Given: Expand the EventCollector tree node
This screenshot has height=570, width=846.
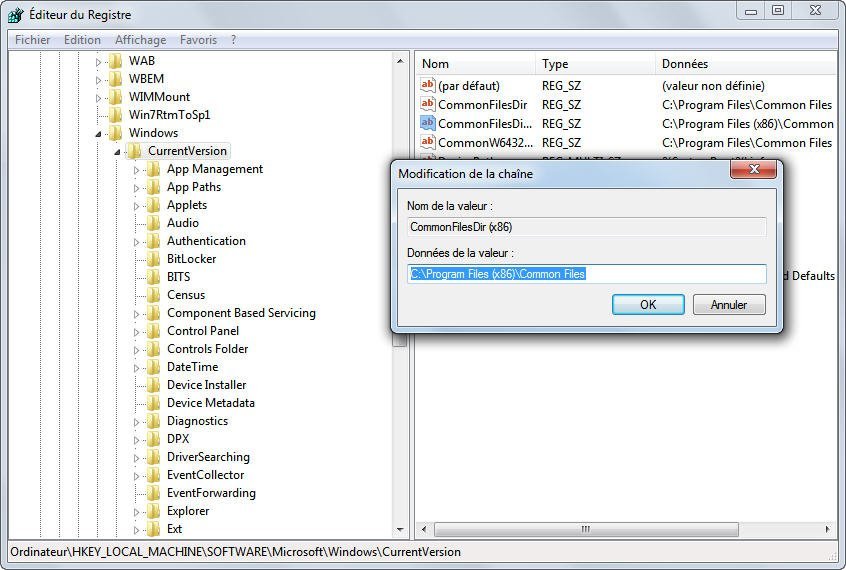Looking at the screenshot, I should [x=137, y=476].
